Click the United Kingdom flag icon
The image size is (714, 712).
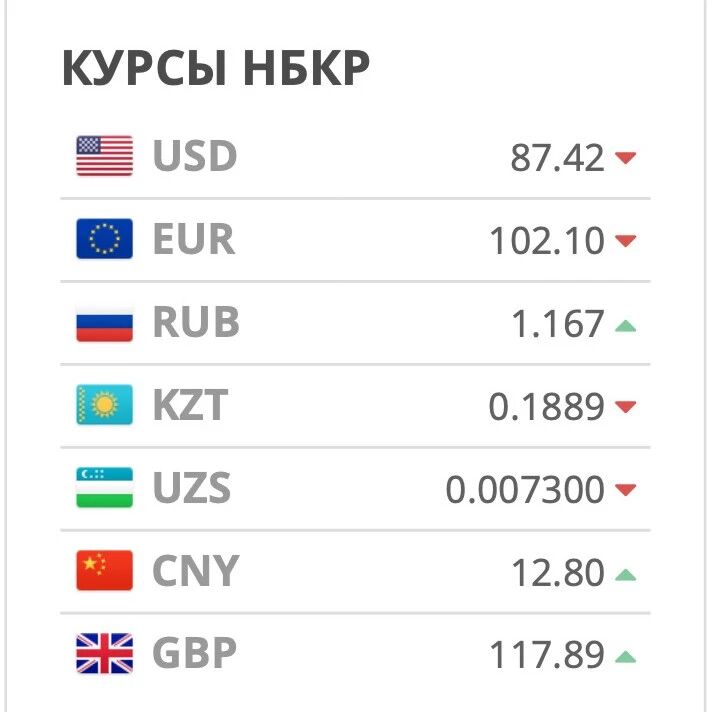[104, 653]
